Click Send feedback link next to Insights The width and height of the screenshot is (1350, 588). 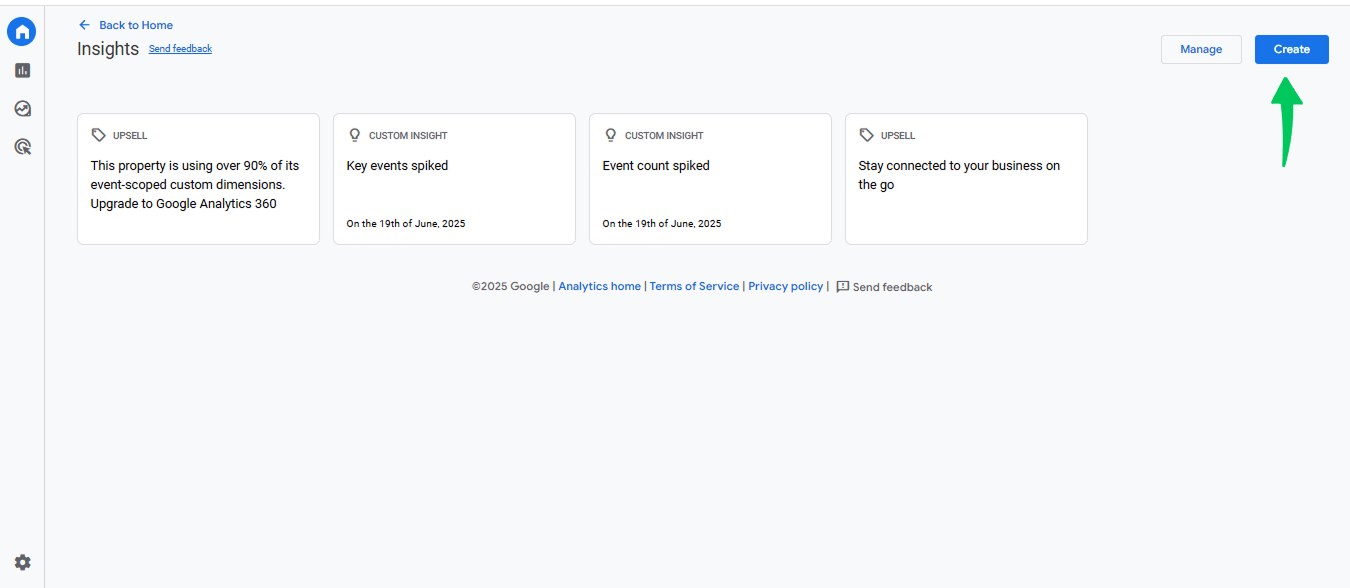coord(180,49)
